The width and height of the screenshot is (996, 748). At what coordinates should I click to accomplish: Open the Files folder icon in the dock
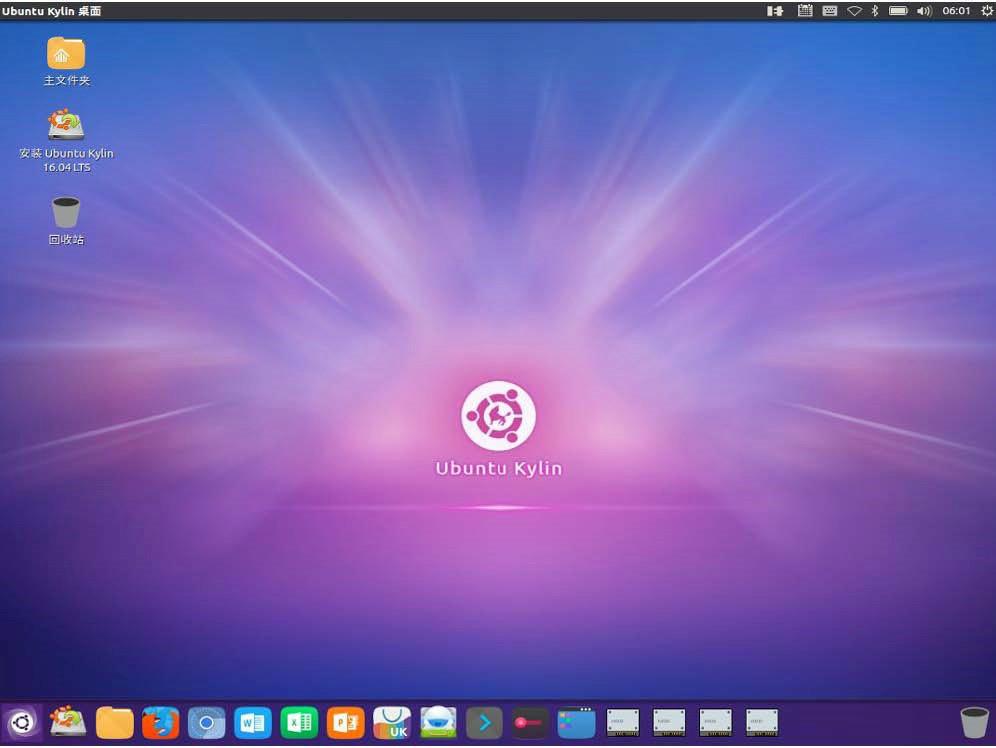tap(114, 722)
